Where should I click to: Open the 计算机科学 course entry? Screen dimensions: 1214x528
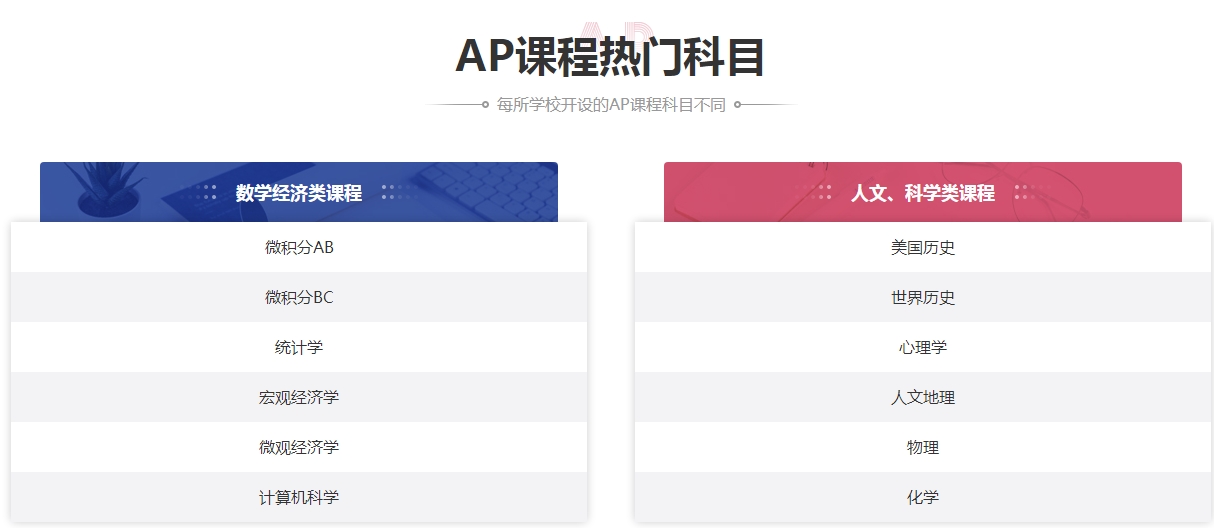pos(299,497)
